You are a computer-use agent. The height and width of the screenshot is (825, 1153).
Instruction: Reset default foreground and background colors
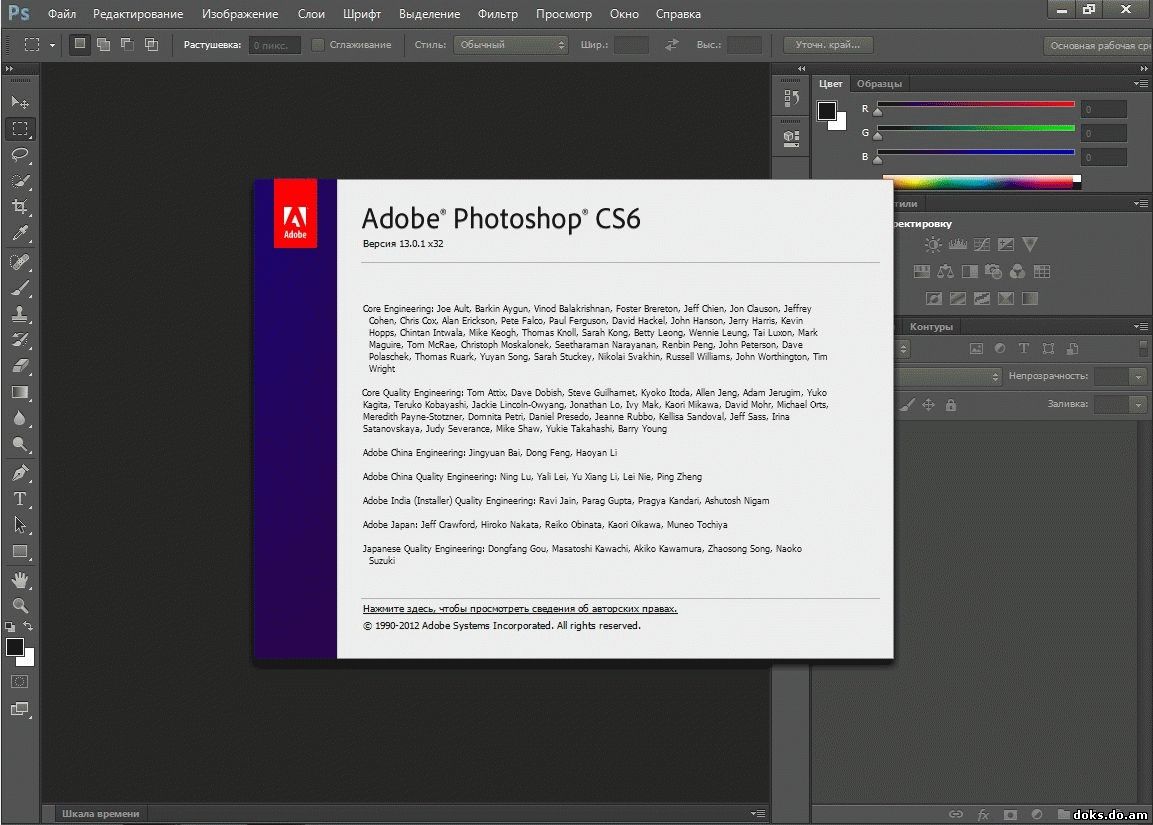tap(10, 627)
